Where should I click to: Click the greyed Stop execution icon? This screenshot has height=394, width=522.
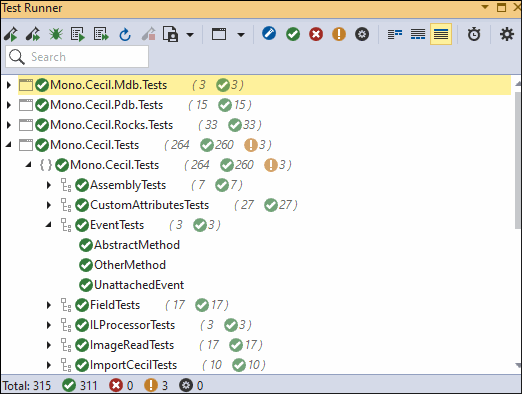tap(148, 34)
